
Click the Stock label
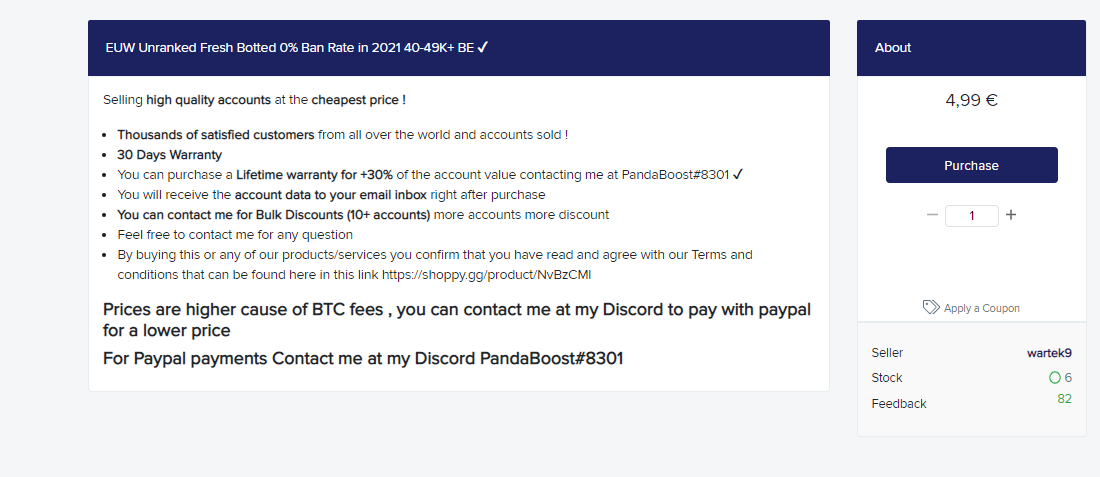pyautogui.click(x=887, y=378)
